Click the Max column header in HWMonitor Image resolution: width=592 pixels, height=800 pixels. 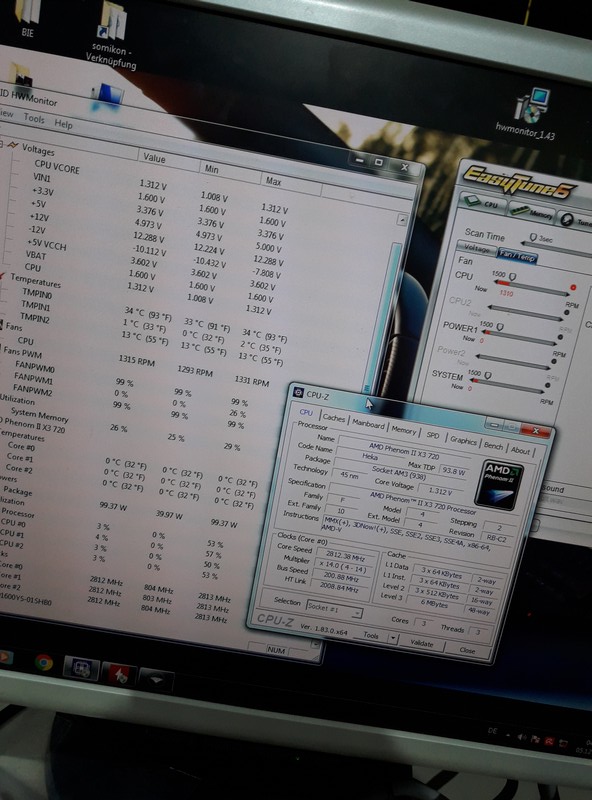tap(290, 184)
